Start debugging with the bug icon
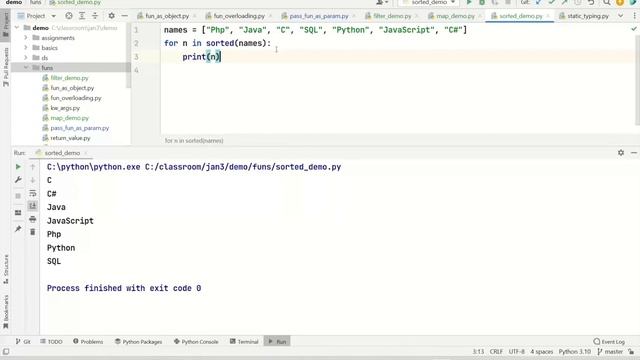The height and width of the screenshot is (360, 640). tap(482, 2)
